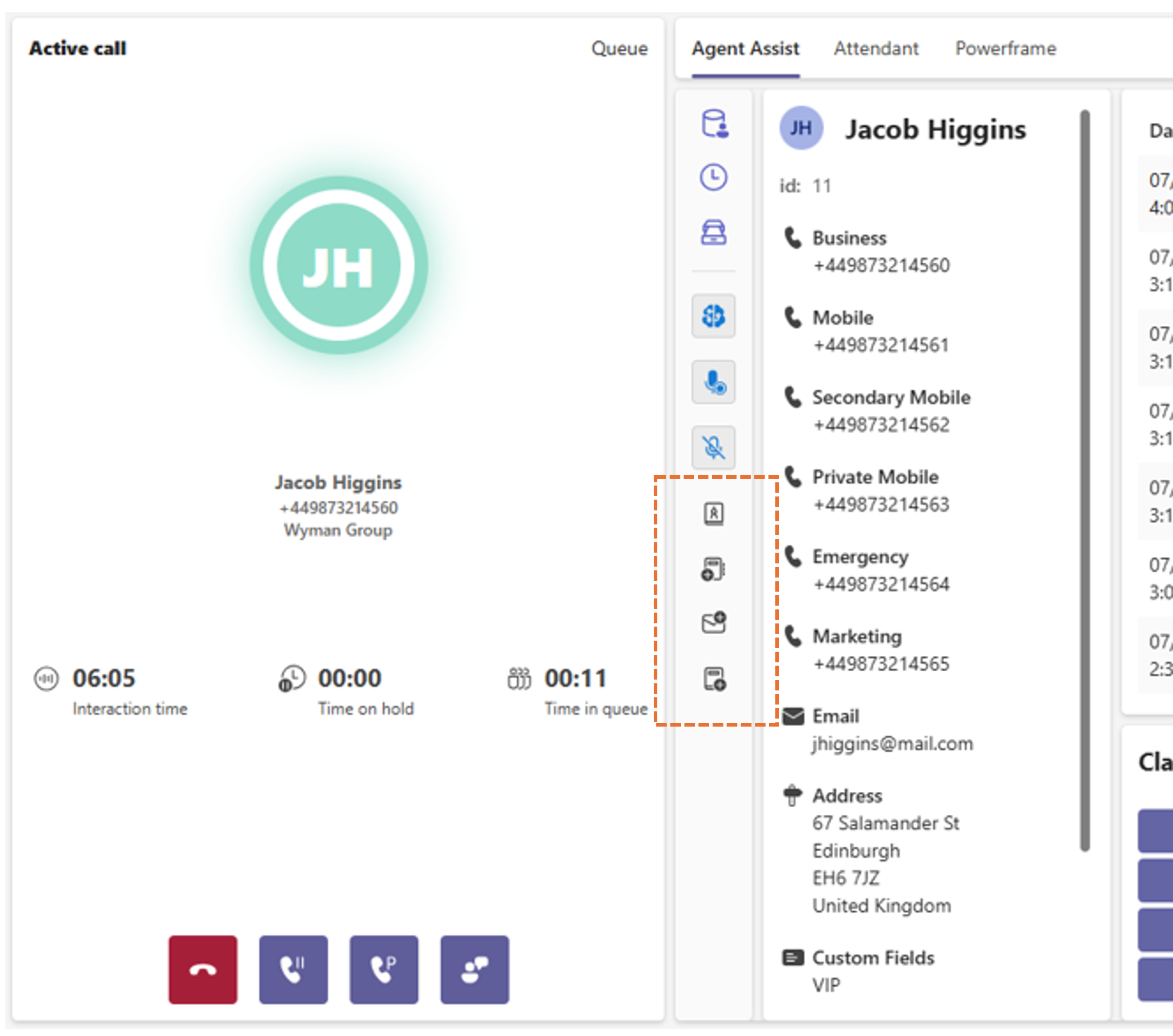Hang up with the red end call button
Image resolution: width=1173 pixels, height=1036 pixels.
tap(203, 969)
